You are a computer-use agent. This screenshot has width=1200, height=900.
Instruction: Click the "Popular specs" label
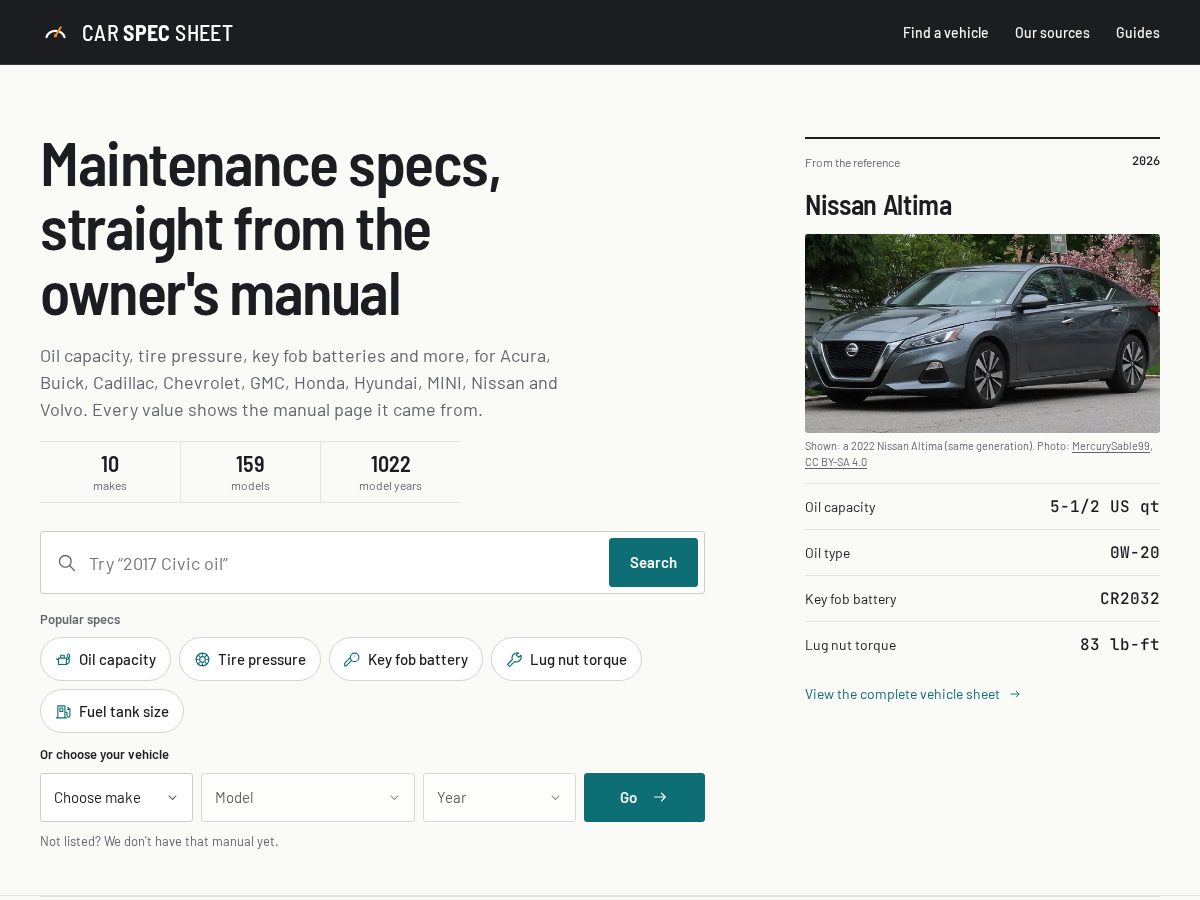pos(80,620)
